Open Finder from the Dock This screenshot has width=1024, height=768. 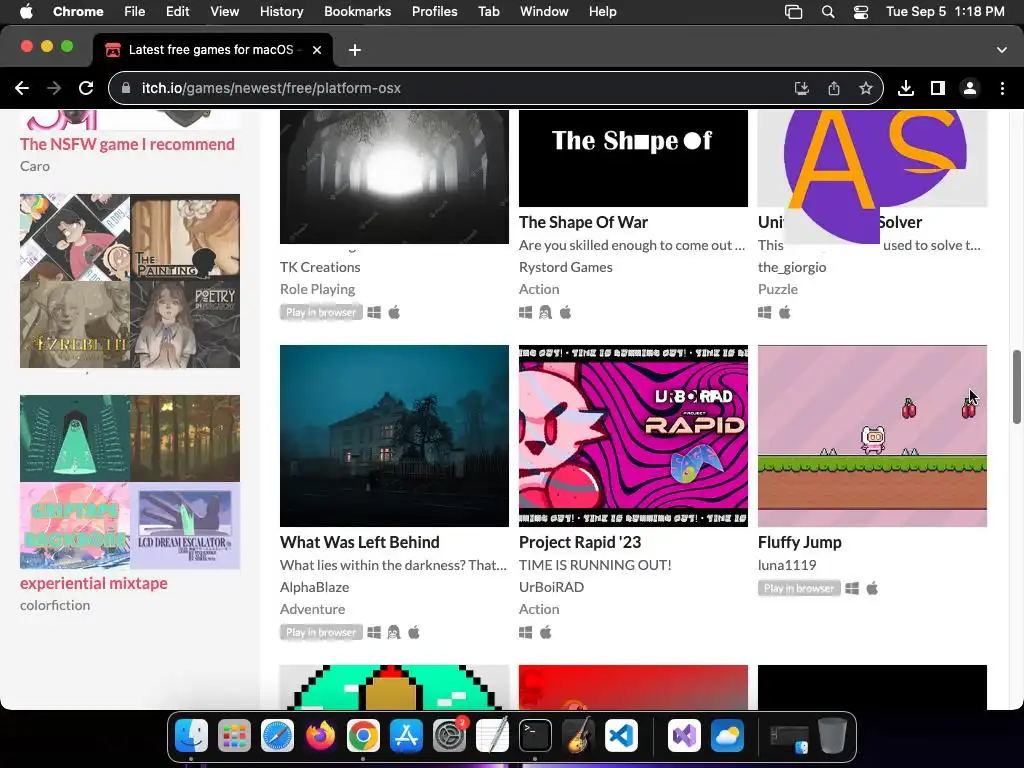[x=191, y=736]
